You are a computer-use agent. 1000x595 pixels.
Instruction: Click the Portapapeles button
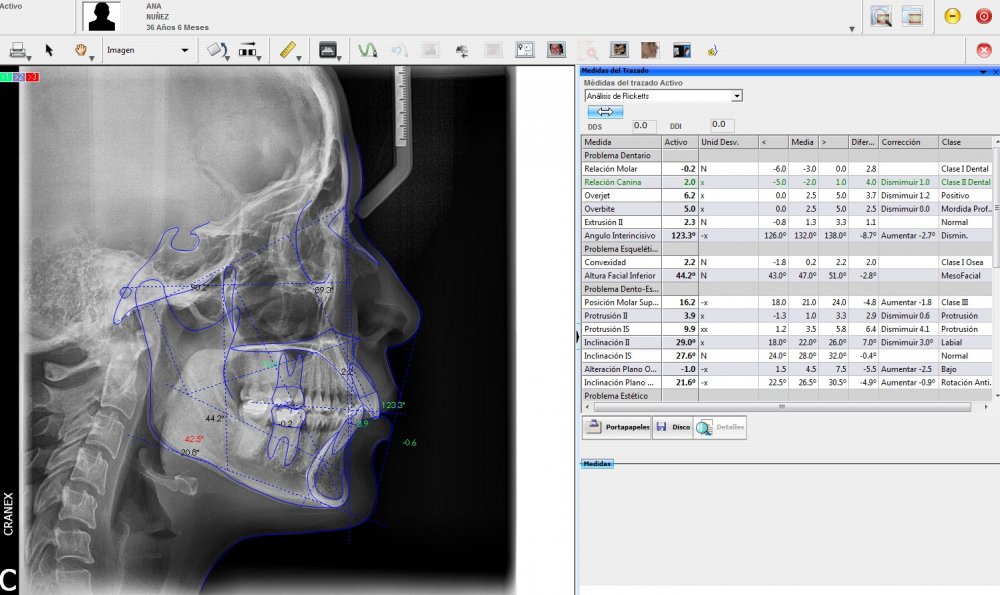617,427
